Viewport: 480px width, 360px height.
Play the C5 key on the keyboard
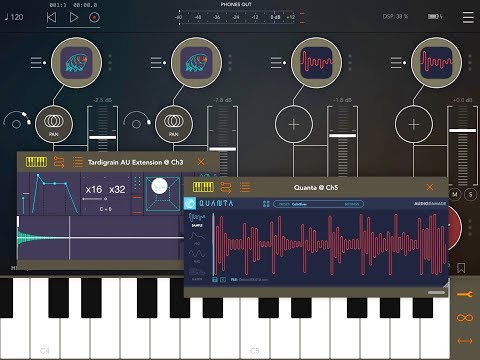255,338
